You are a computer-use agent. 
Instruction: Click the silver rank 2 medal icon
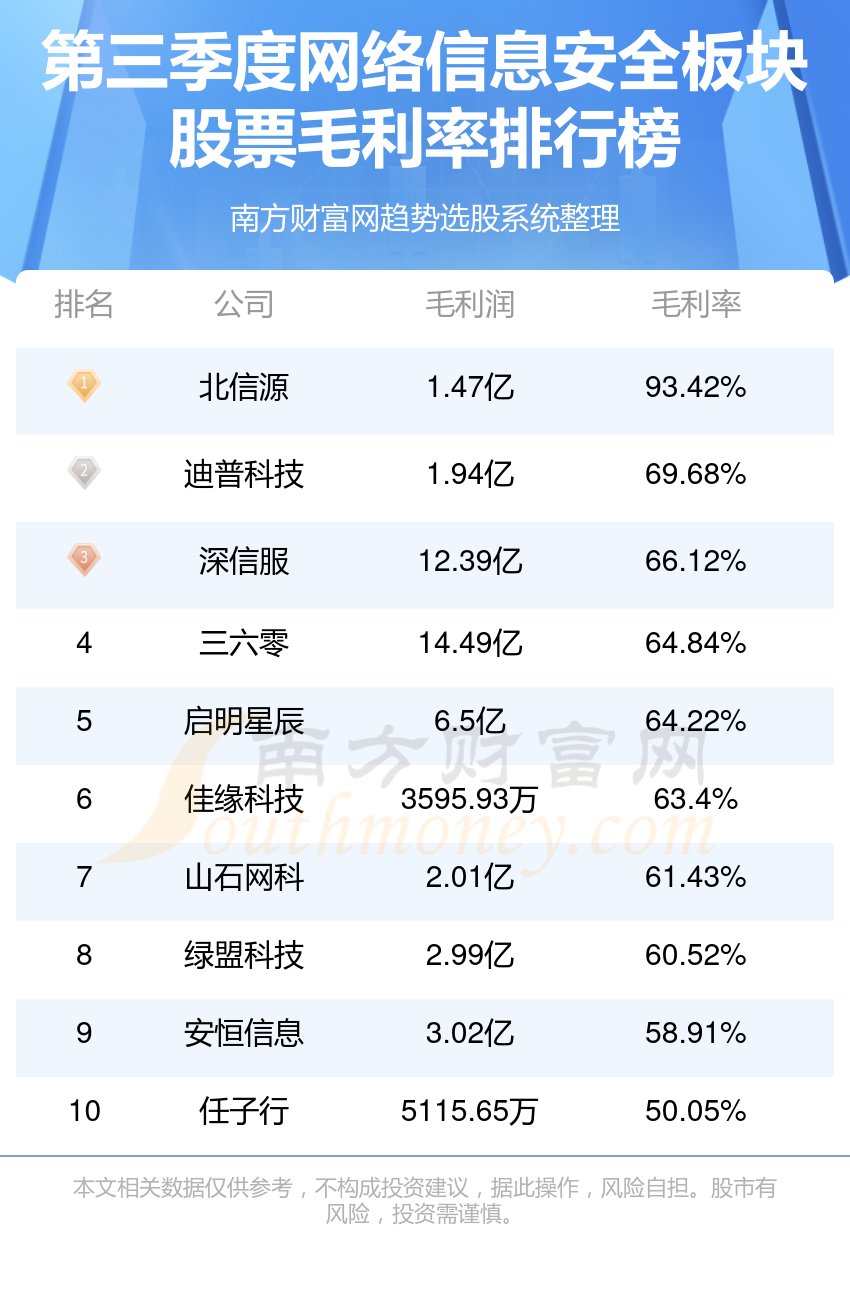pyautogui.click(x=84, y=472)
